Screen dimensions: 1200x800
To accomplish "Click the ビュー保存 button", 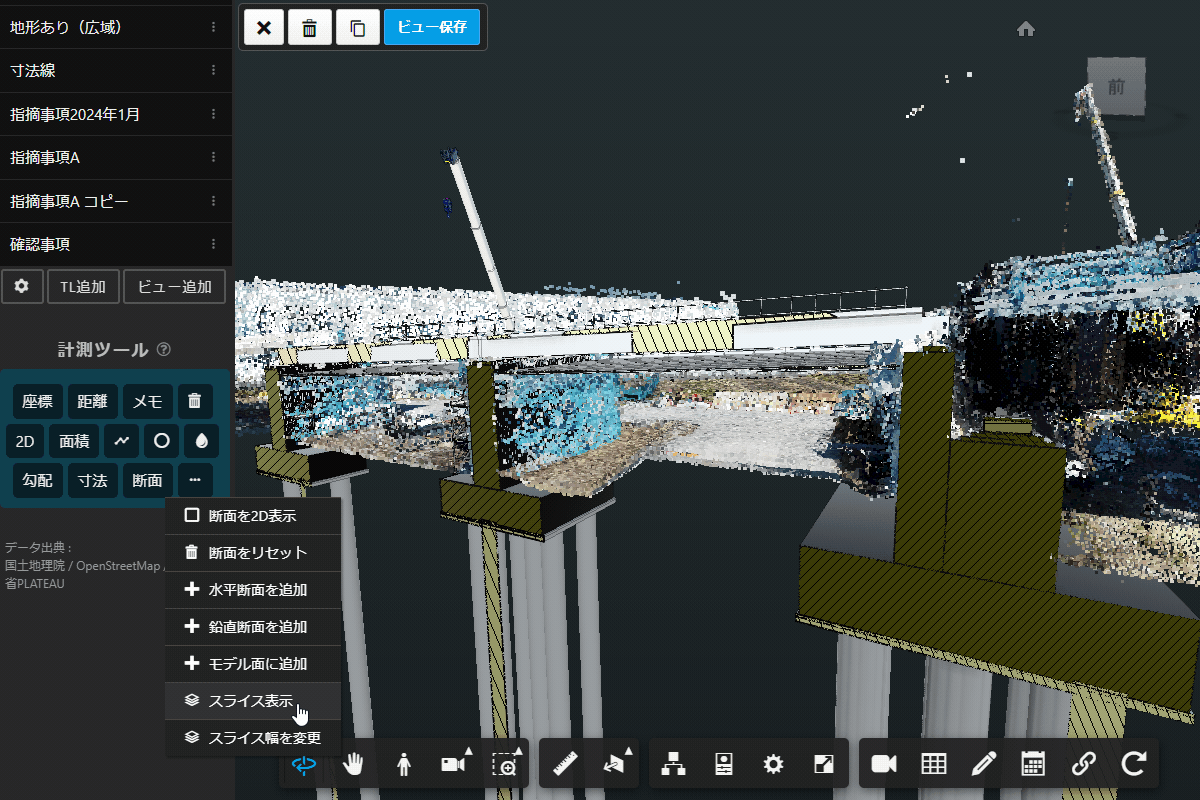I will [432, 28].
